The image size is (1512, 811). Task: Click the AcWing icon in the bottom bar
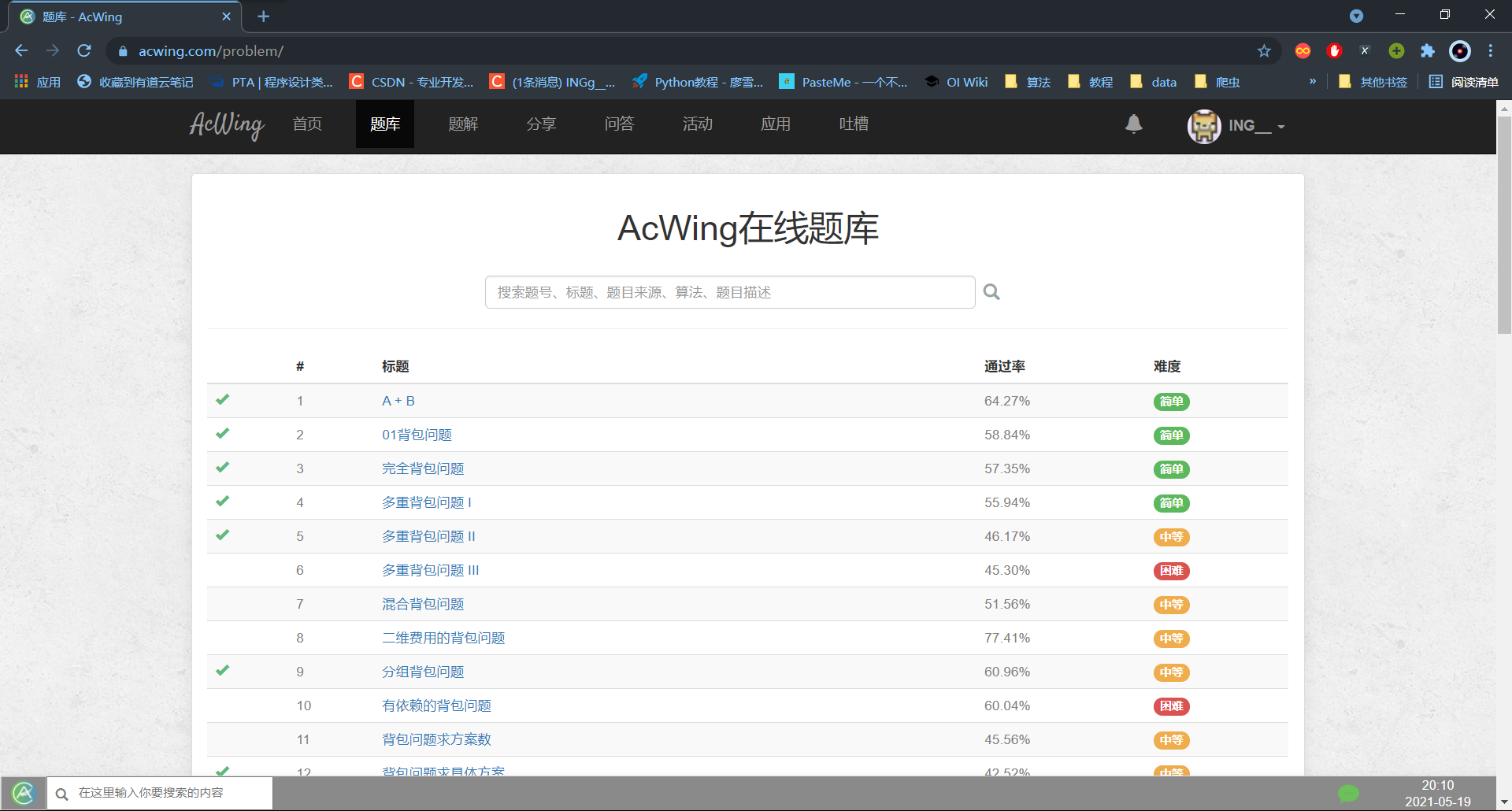tap(24, 793)
